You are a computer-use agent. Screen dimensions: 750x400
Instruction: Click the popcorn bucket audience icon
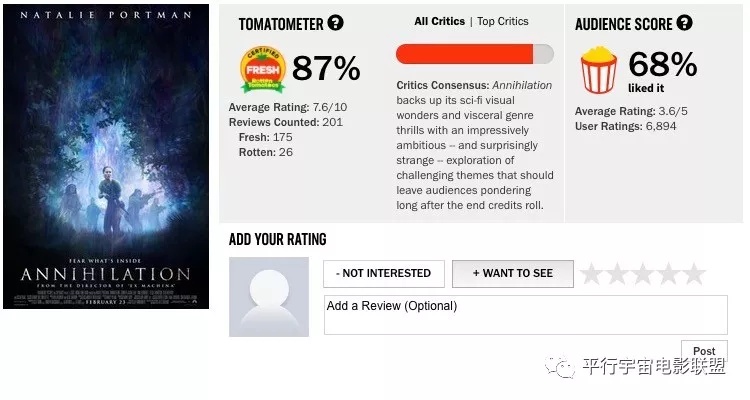[x=599, y=70]
